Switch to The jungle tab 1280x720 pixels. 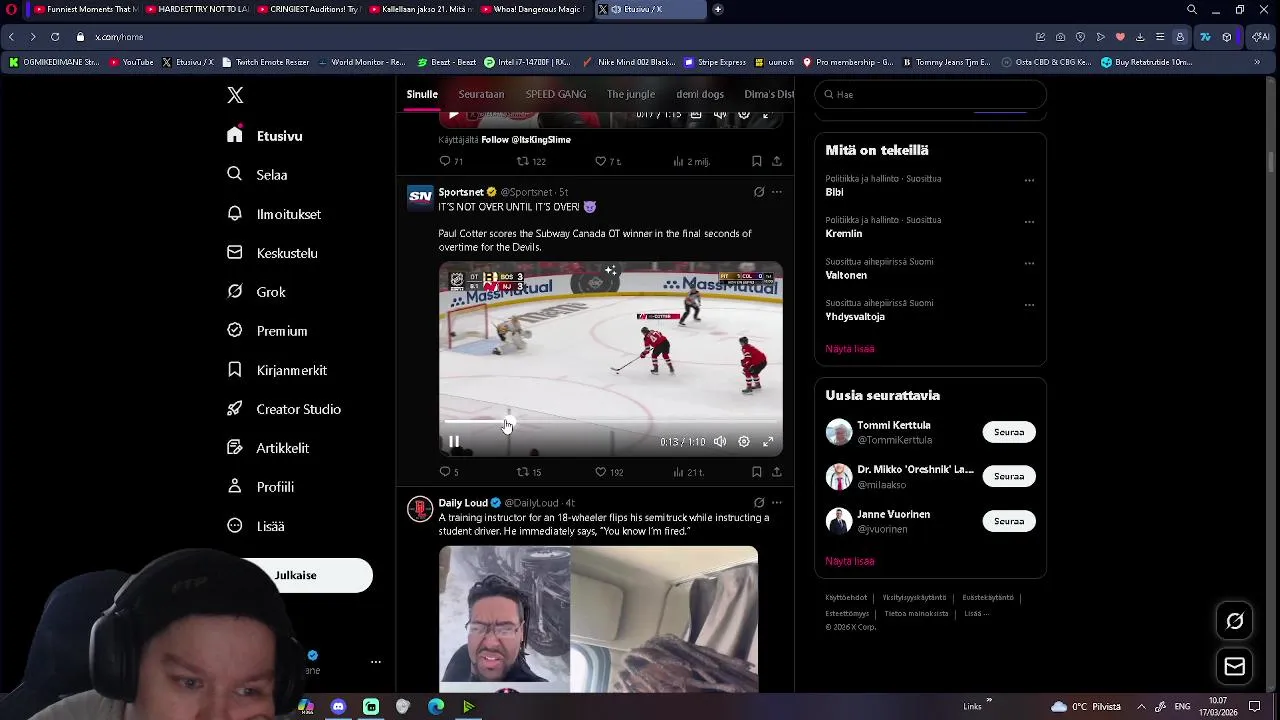point(631,94)
